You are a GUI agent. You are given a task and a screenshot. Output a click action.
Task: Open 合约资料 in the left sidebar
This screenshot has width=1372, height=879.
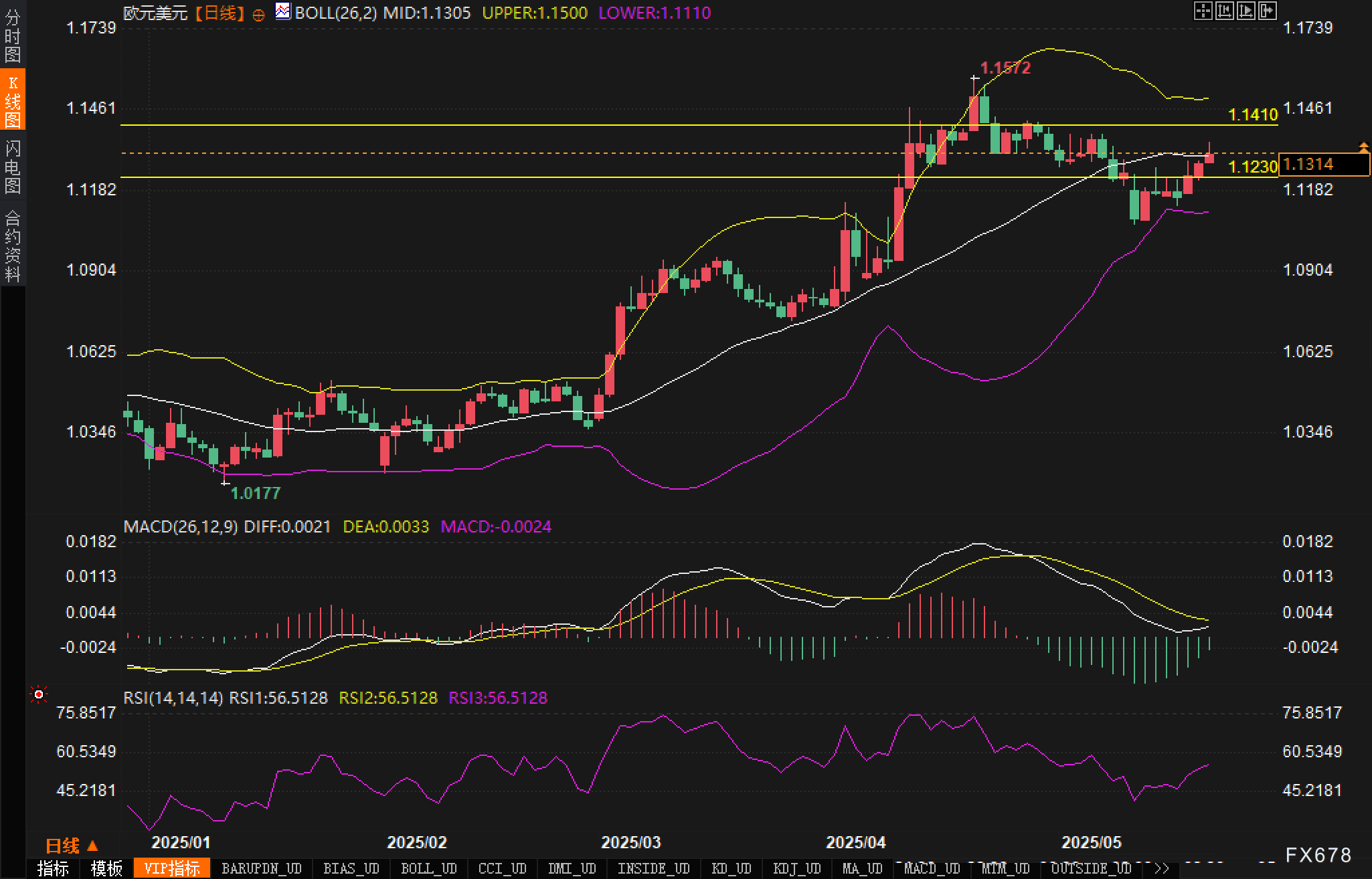tap(13, 246)
